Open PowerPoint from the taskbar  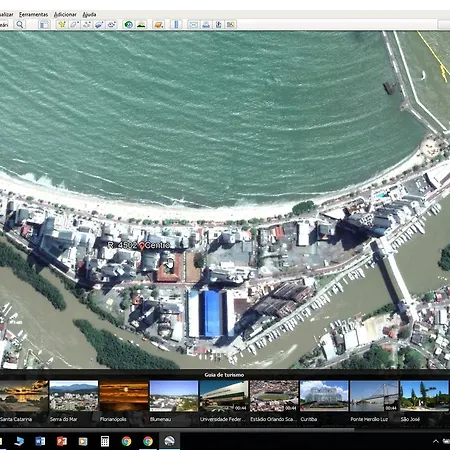(62, 441)
